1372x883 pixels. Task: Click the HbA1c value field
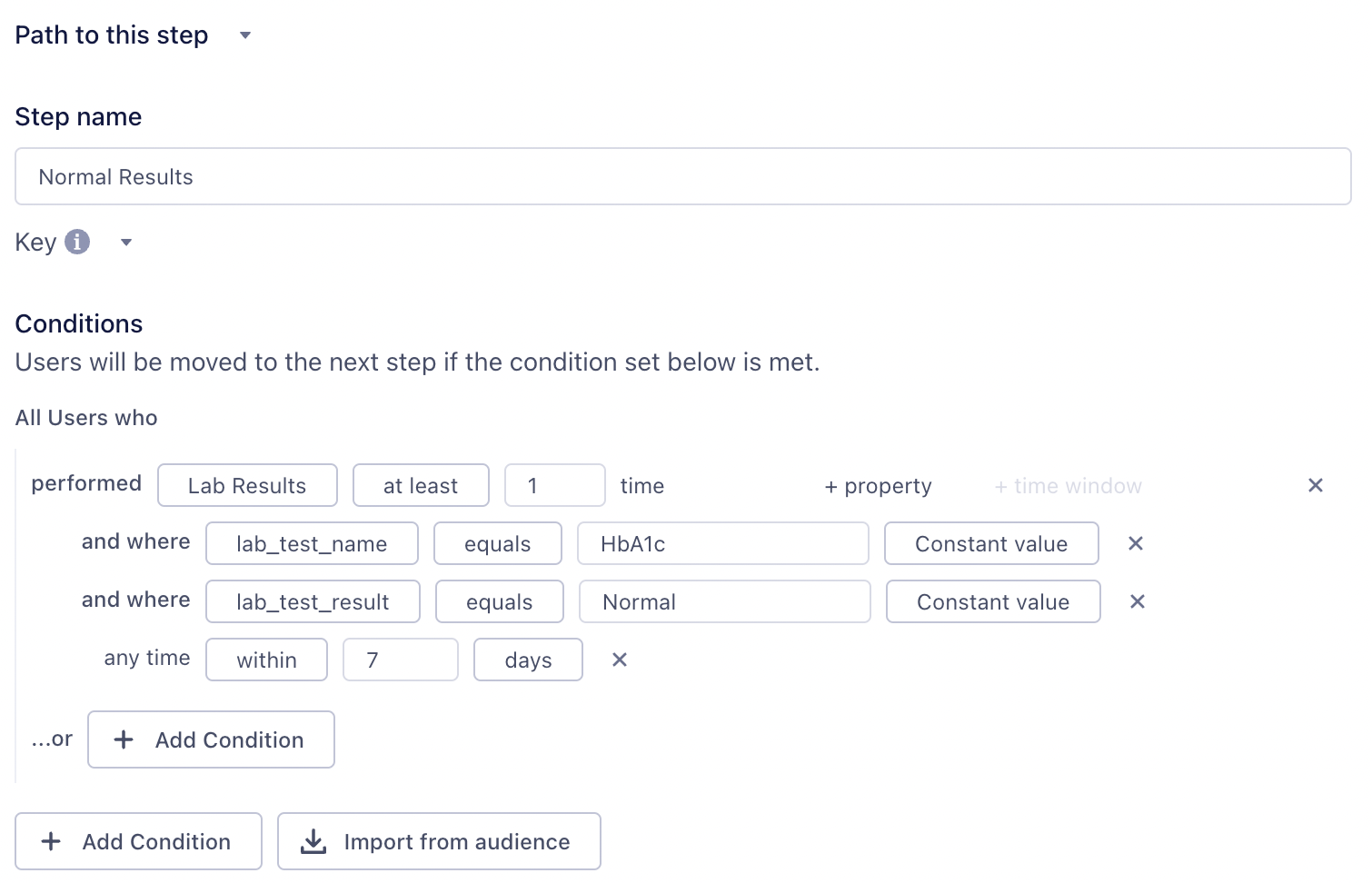(x=722, y=544)
